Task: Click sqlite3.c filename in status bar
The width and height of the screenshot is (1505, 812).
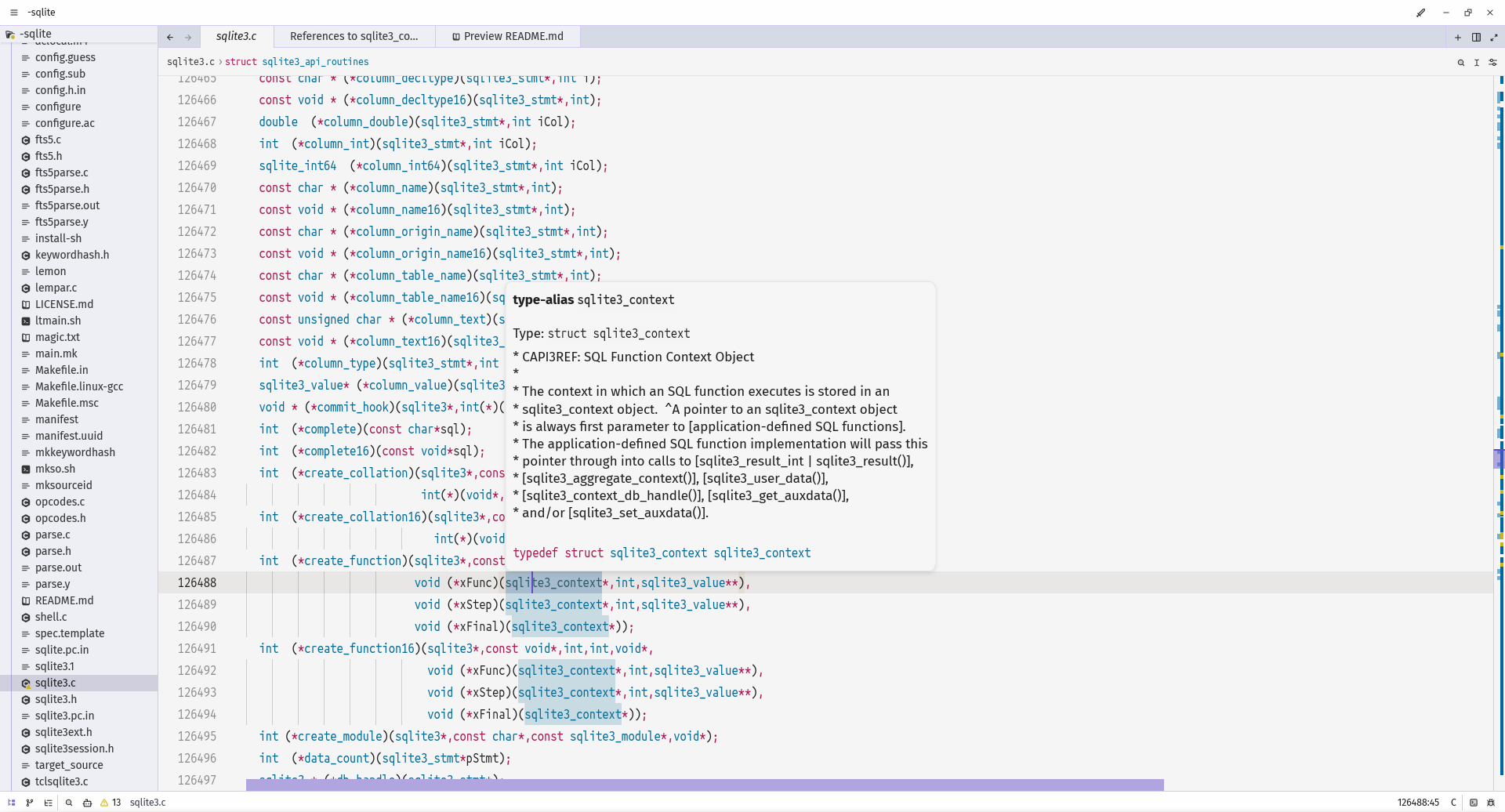Action: (x=147, y=803)
